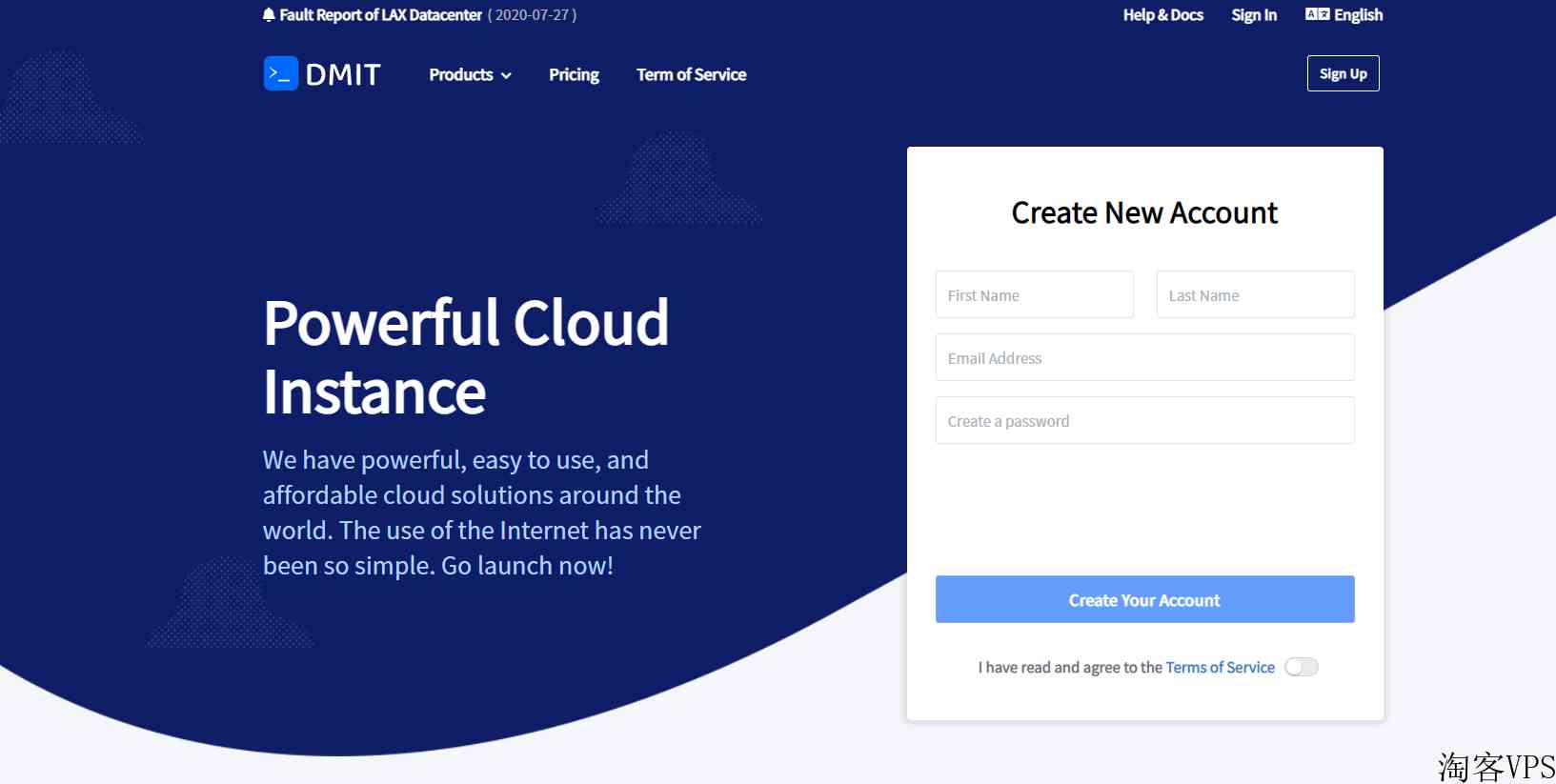Go to Term of Service menu item
The height and width of the screenshot is (784, 1556).
point(691,74)
